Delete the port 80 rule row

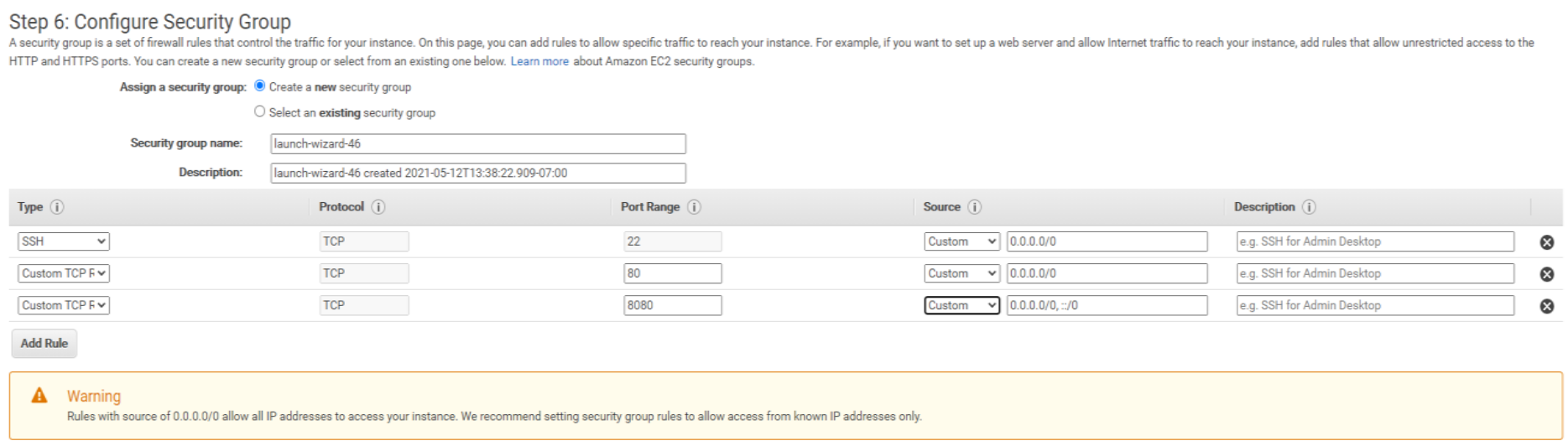[x=1547, y=274]
